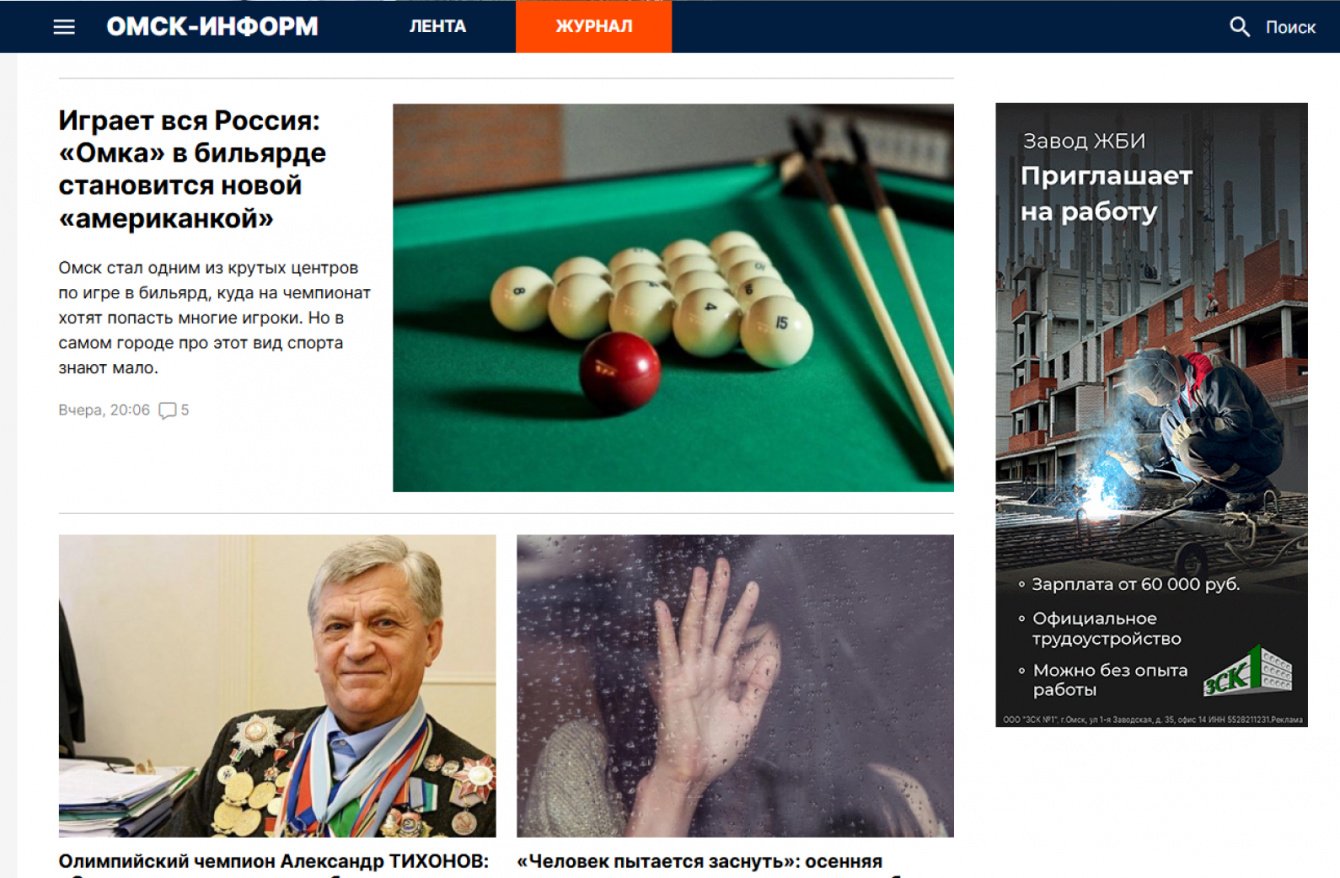Open photo of Александр Тихонов with medals

pos(277,686)
